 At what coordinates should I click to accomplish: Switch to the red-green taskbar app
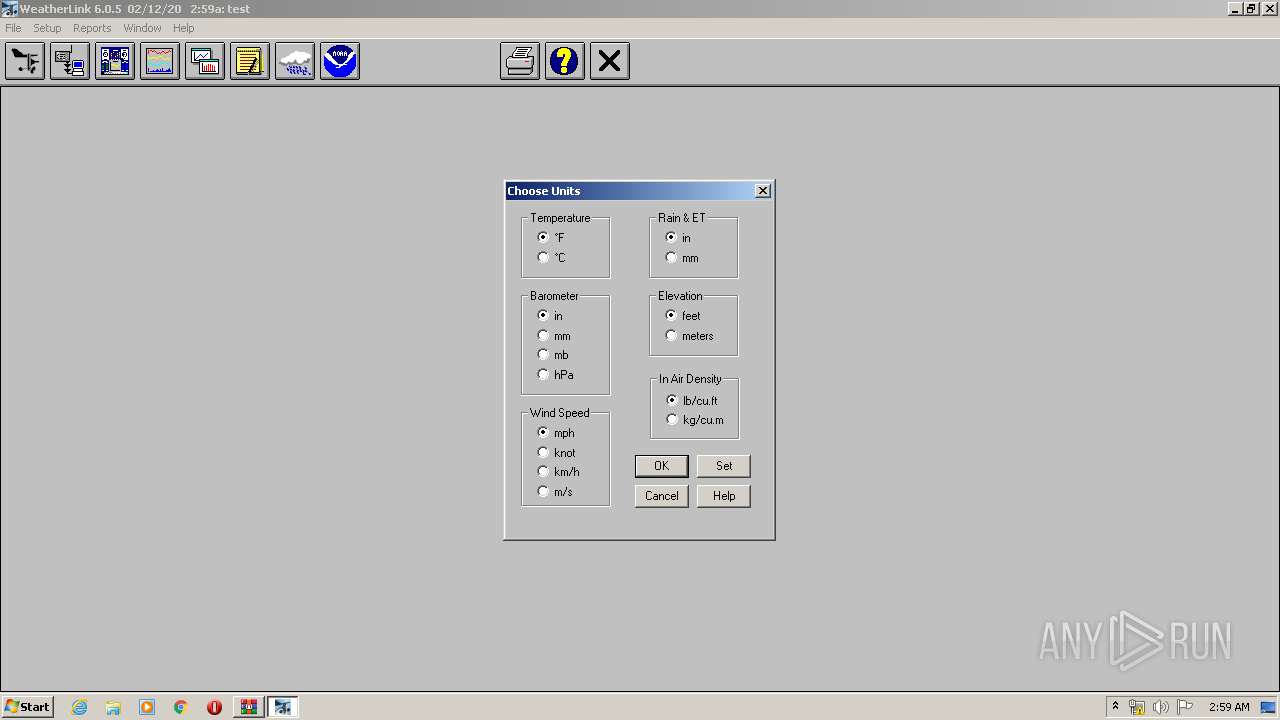coord(249,707)
